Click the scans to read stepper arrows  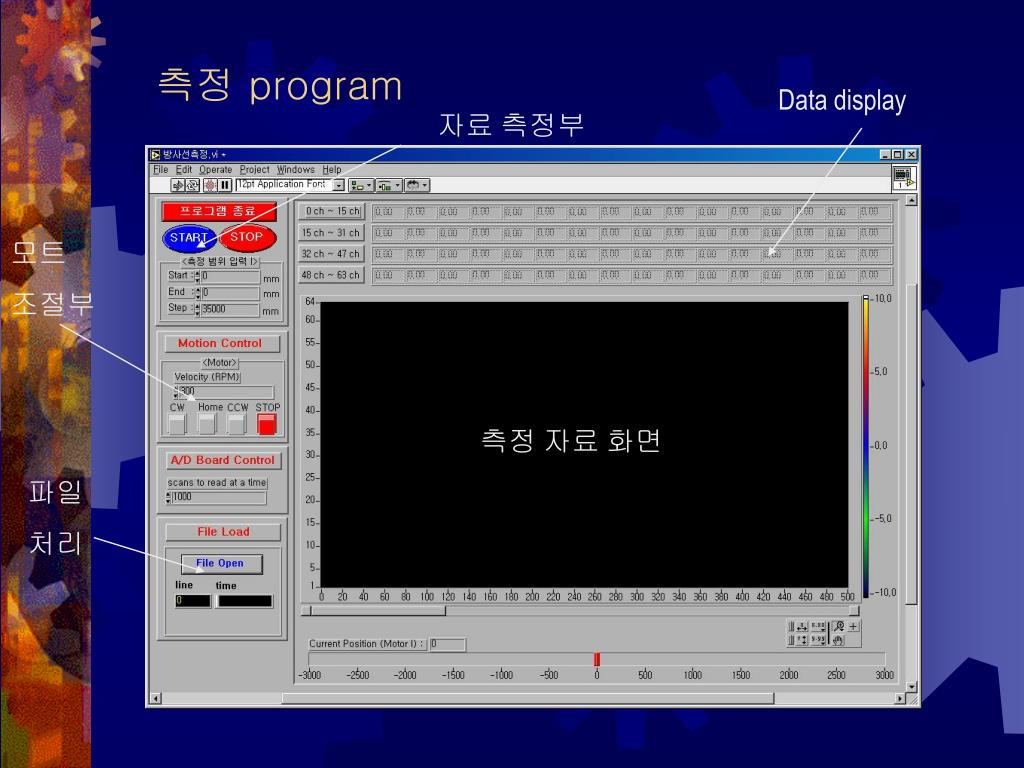coord(168,498)
